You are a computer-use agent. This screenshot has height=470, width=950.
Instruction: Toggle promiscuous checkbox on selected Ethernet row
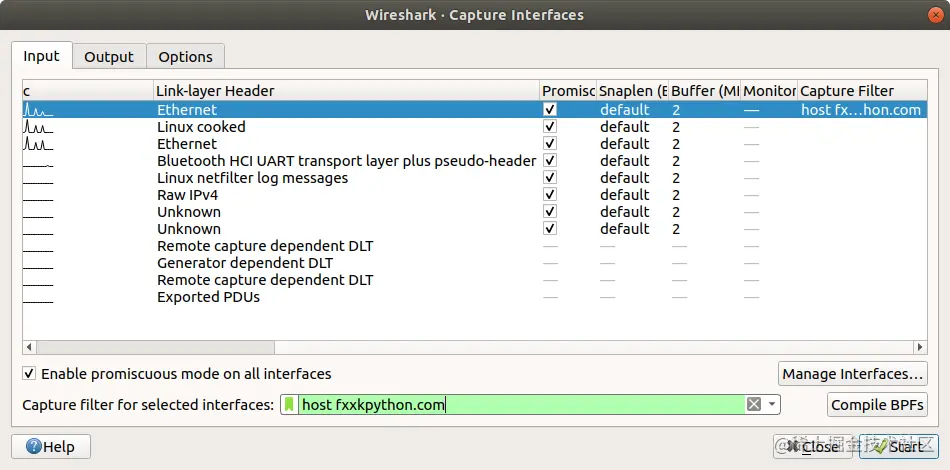point(550,110)
